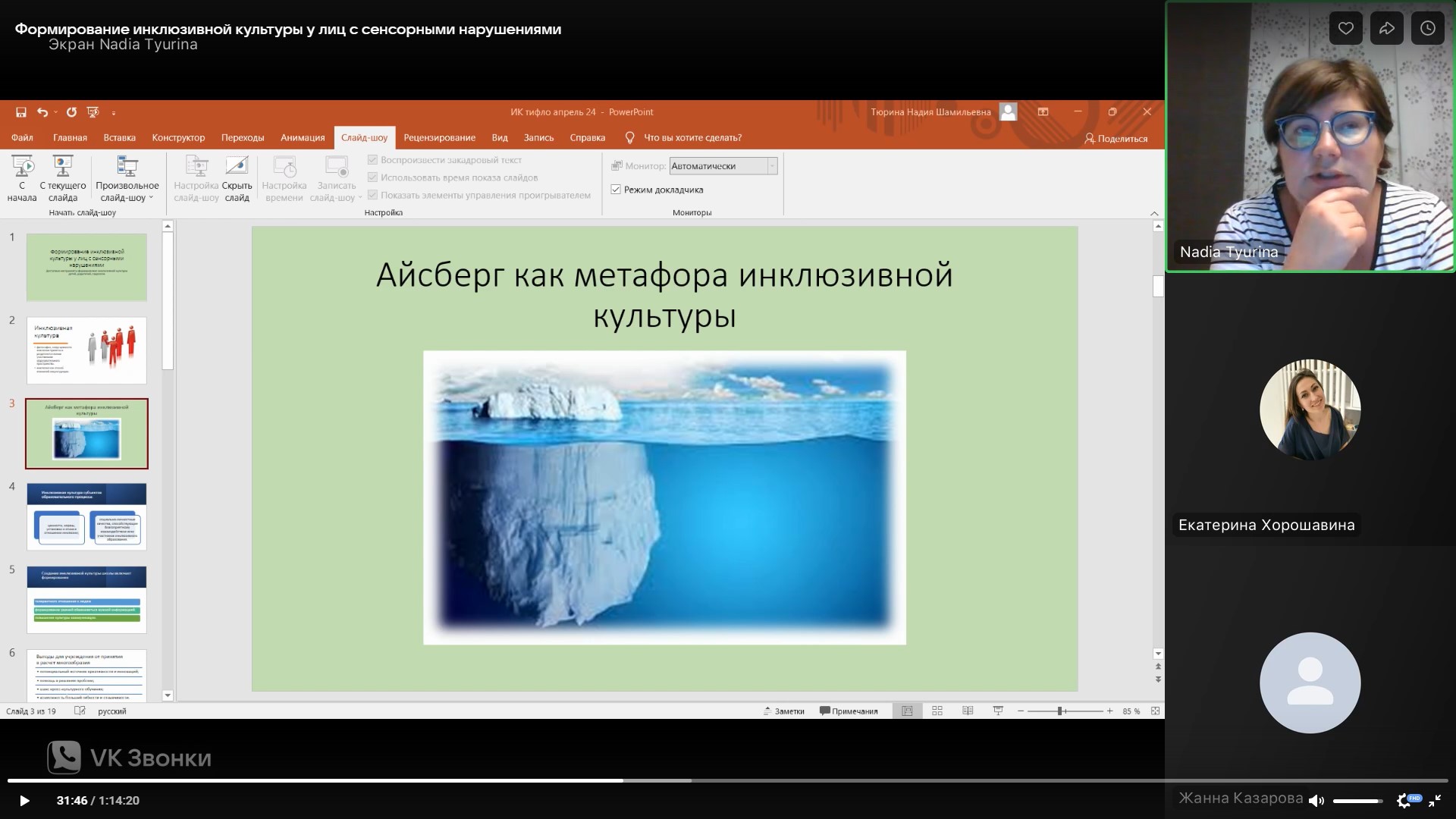Open the File menu
The image size is (1456, 819).
pyautogui.click(x=22, y=138)
